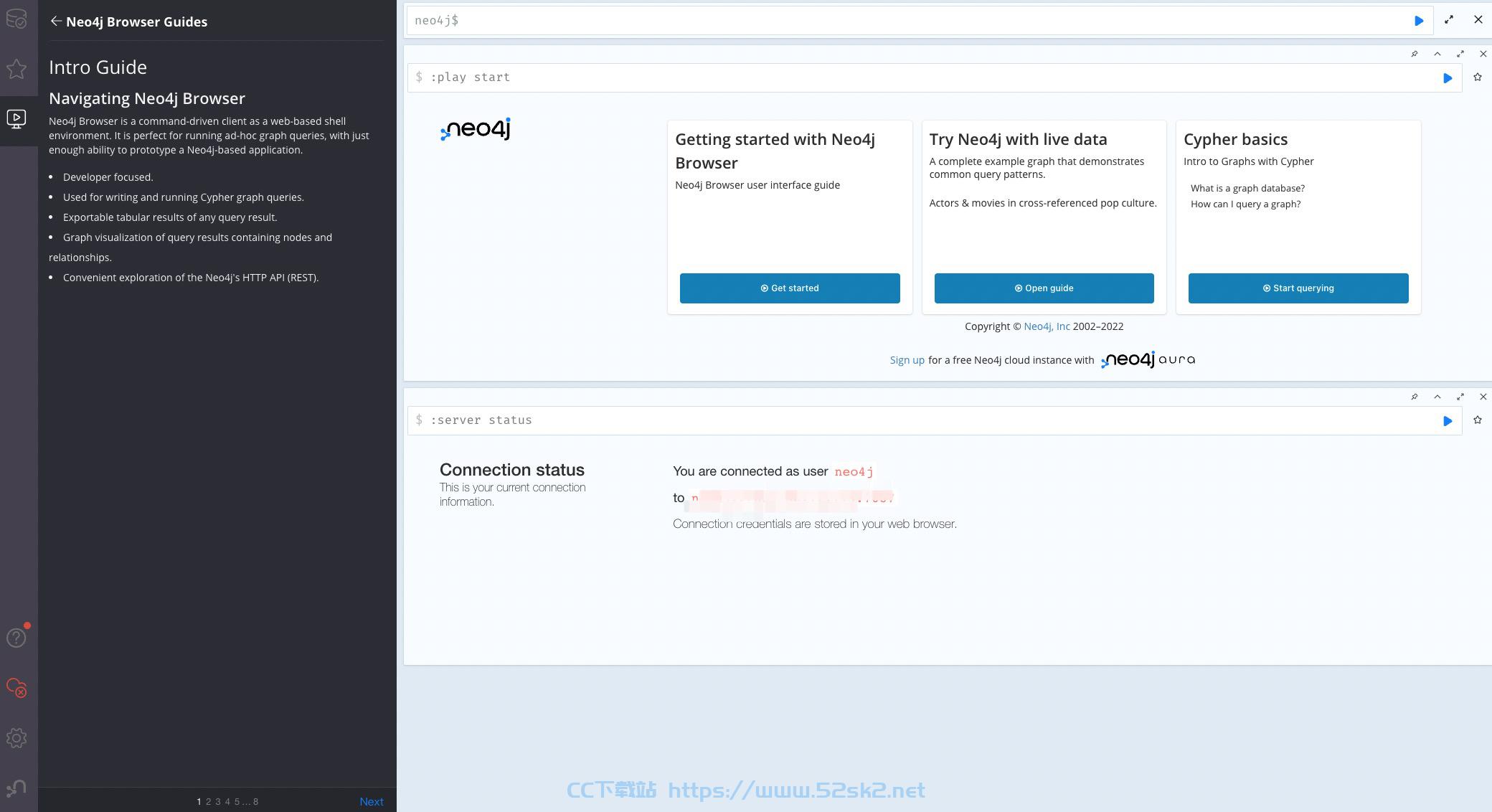Click 'Developer focused.' bullet
The image size is (1492, 812).
click(x=108, y=177)
